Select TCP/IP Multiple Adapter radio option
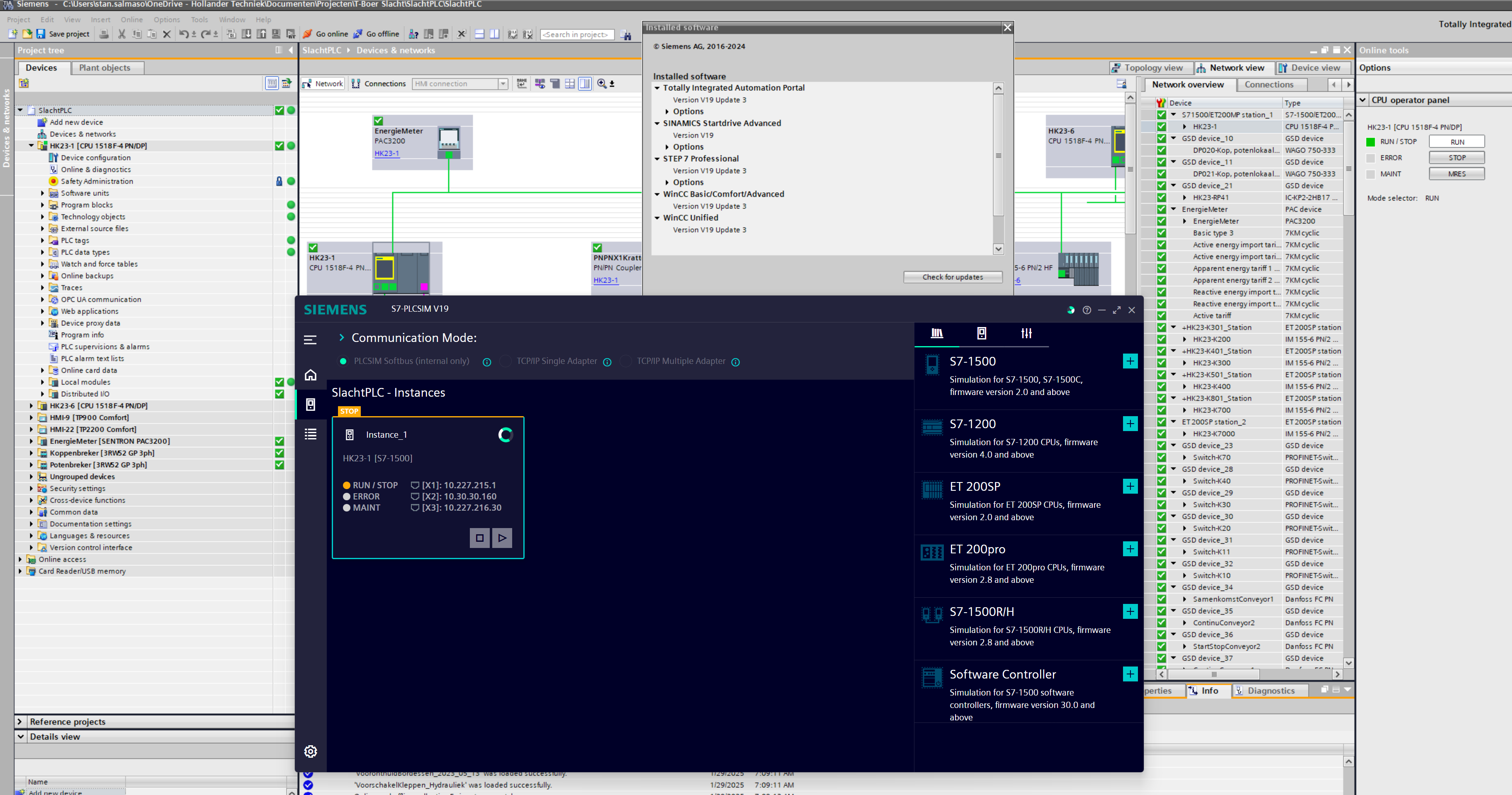Screen dimensions: 1512x795 click(626, 361)
